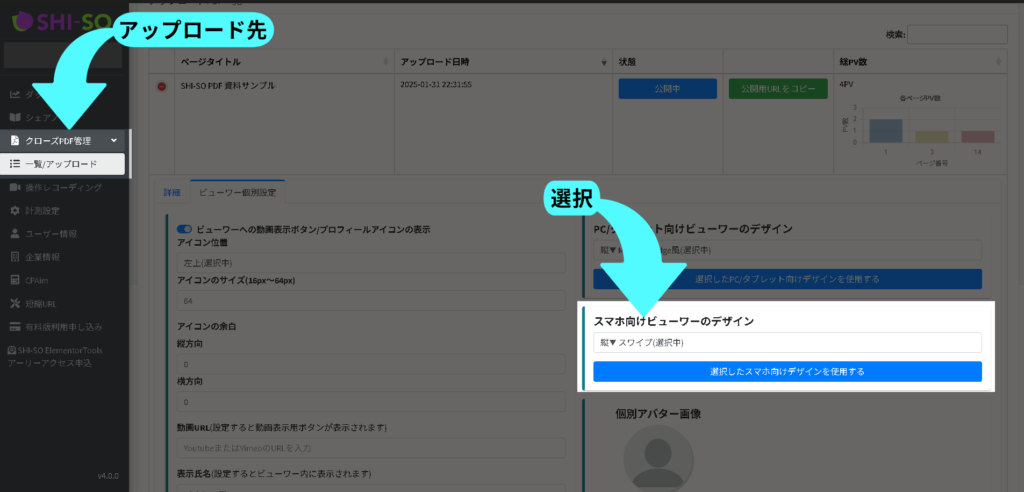Open the PC/タブレット向け design dropdown

[787, 250]
